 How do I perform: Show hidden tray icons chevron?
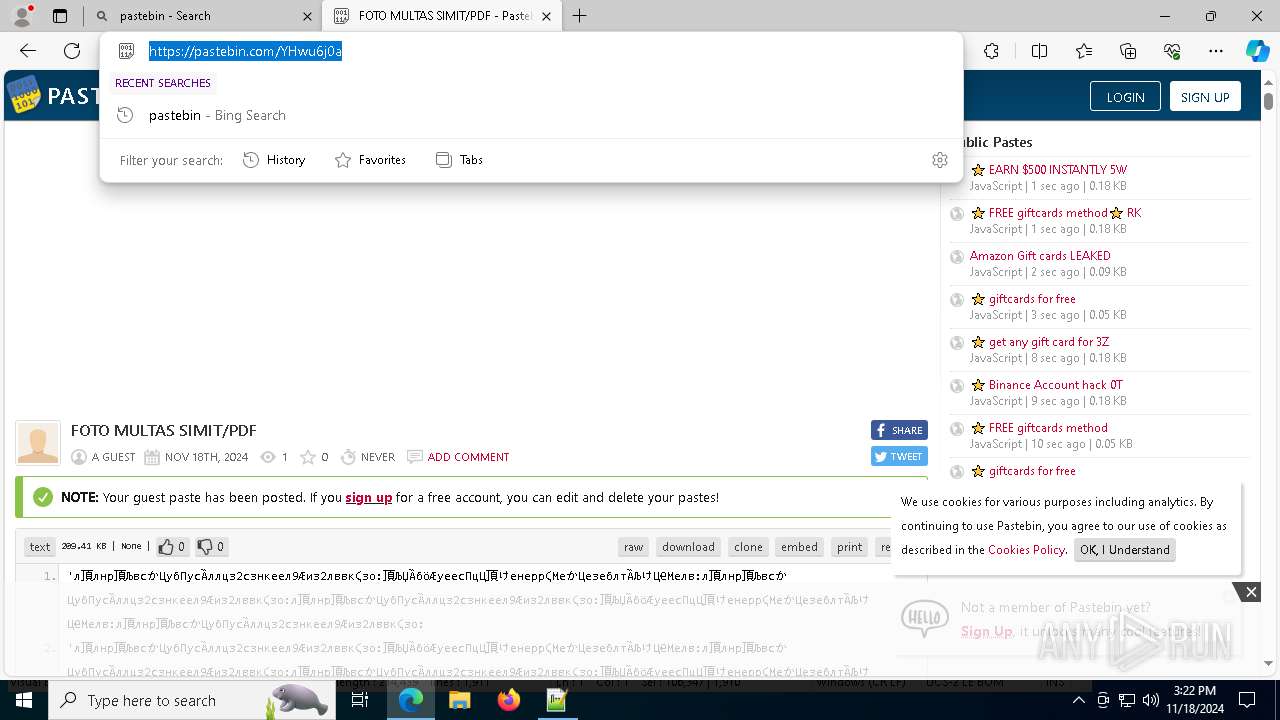[1079, 700]
